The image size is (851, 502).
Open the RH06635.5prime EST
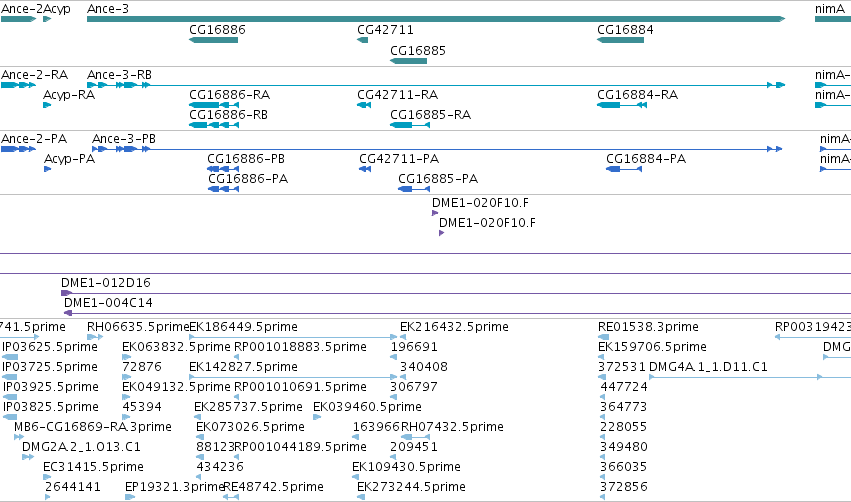click(x=94, y=338)
